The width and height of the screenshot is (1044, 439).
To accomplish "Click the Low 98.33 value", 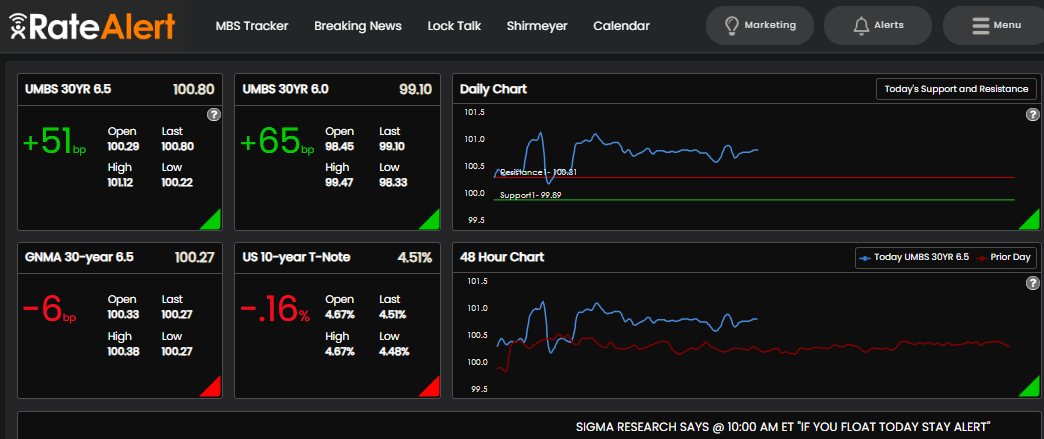I will 393,183.
